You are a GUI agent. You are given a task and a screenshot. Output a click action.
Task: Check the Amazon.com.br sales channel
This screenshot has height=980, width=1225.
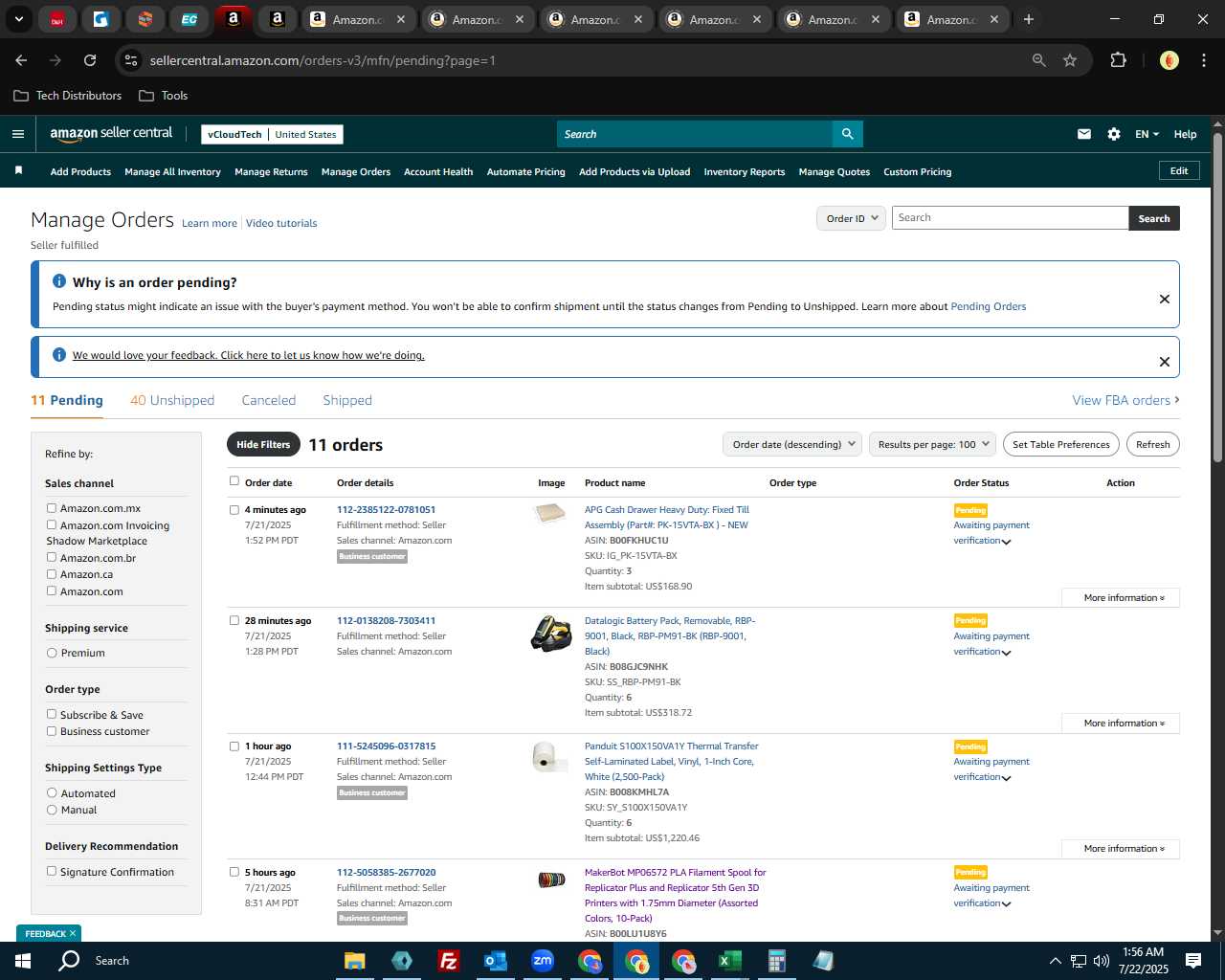[x=52, y=557]
